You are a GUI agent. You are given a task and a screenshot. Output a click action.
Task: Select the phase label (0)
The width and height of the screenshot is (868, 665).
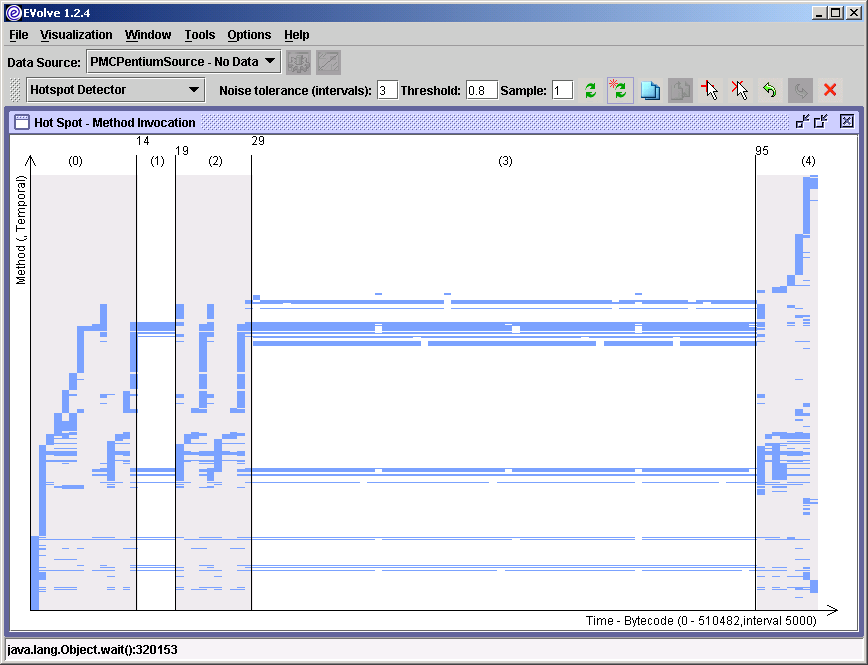[75, 161]
